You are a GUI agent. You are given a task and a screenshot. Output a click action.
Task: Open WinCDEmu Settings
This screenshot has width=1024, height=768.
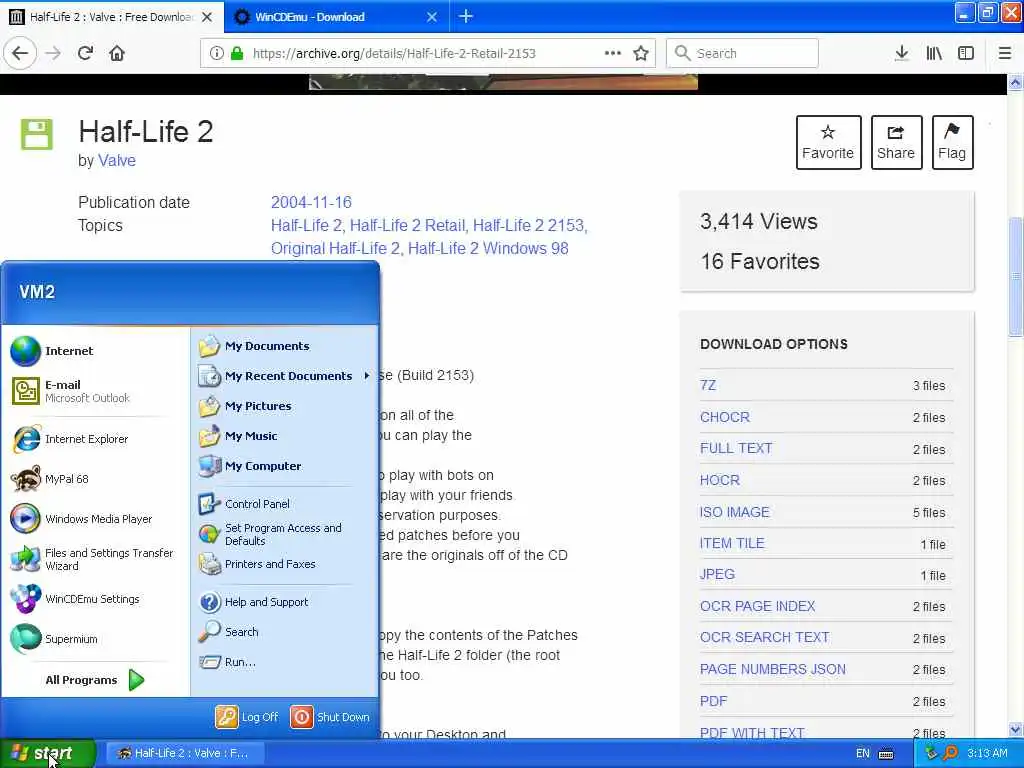coord(95,599)
